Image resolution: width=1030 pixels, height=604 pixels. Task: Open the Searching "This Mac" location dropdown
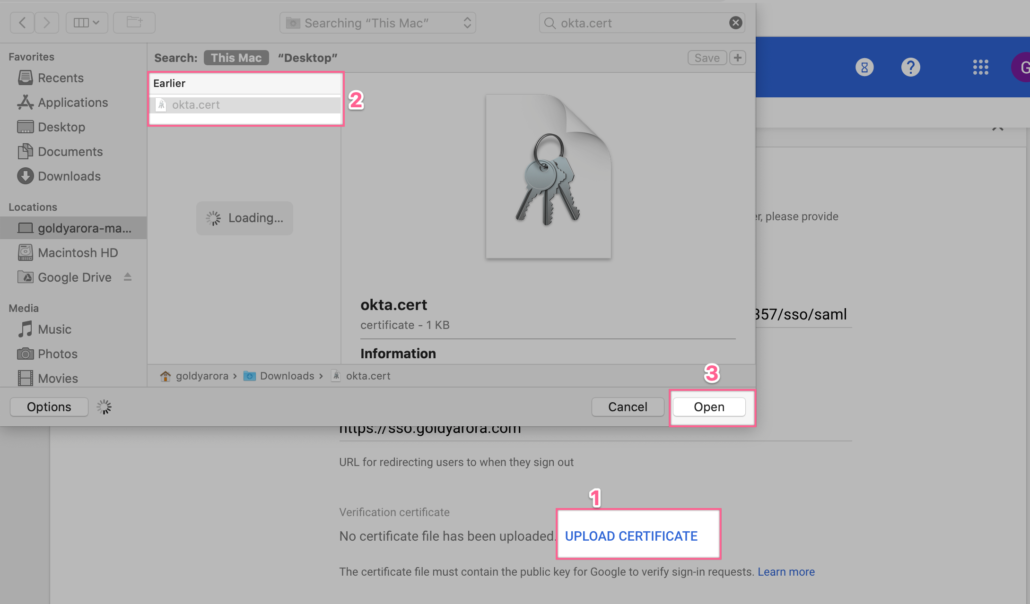[378, 23]
